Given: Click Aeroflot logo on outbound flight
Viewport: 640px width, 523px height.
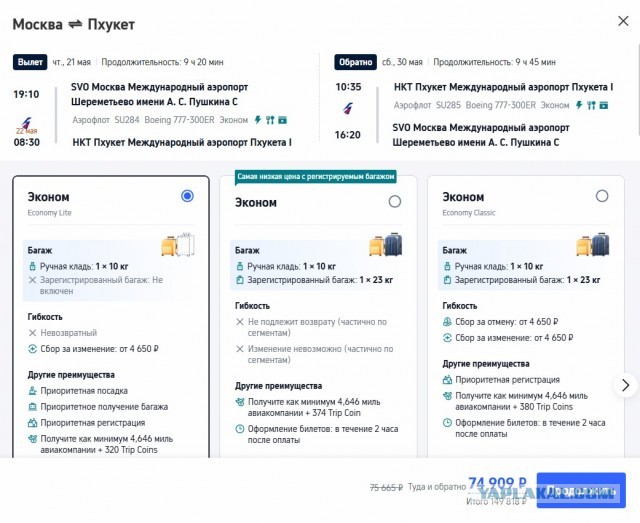Looking at the screenshot, I should tap(26, 122).
